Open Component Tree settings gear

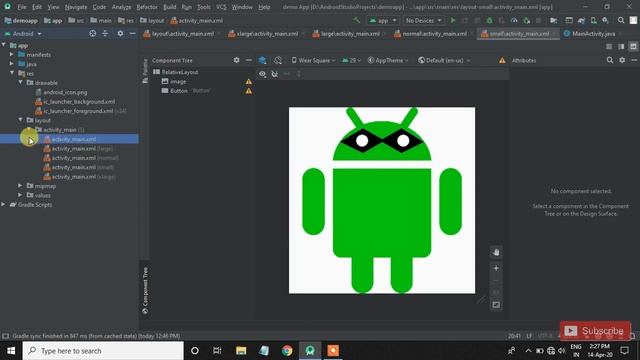pyautogui.click(x=236, y=60)
